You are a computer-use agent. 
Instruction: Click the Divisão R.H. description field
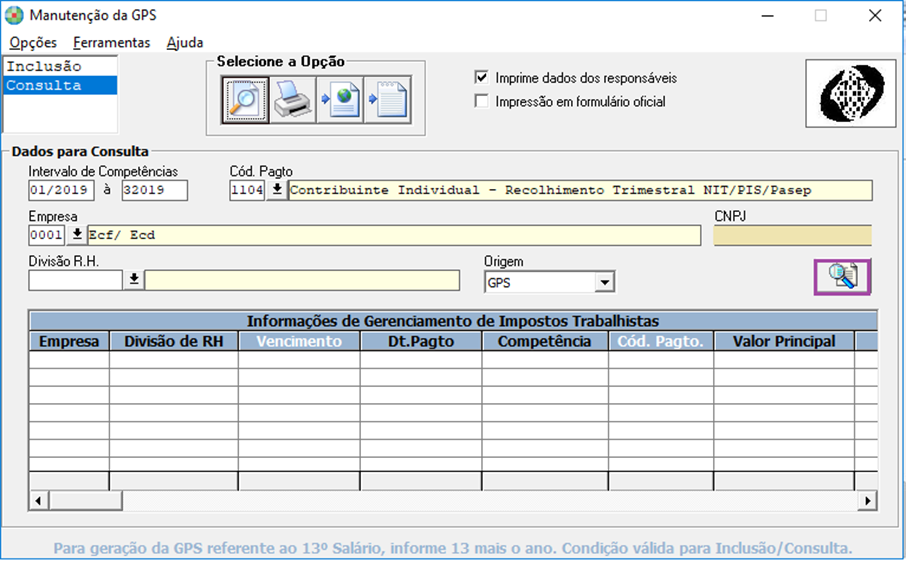point(302,280)
